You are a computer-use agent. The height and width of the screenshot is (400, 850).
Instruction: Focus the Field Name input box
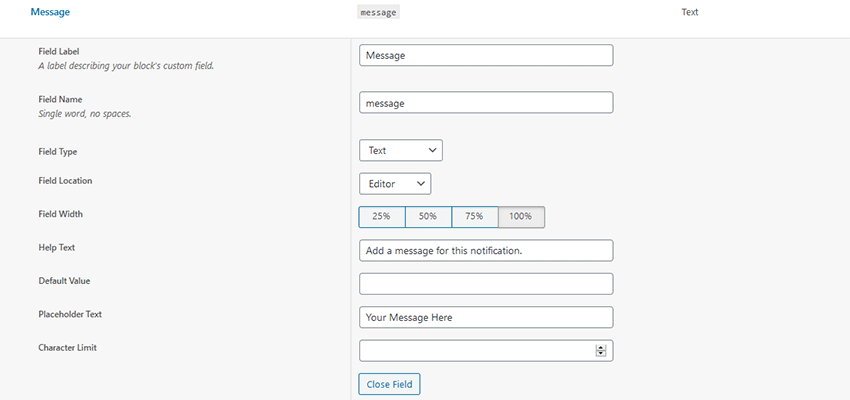point(485,103)
